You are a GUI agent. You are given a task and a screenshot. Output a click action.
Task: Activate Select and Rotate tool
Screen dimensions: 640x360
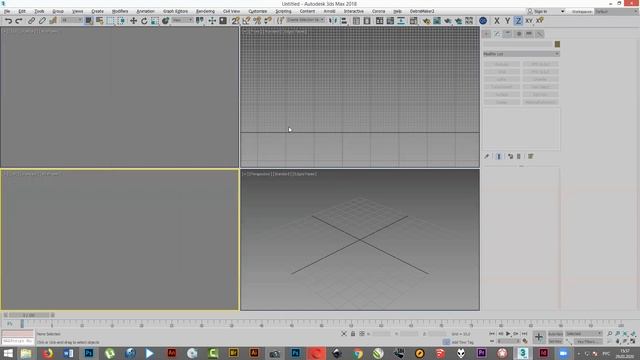pos(144,20)
